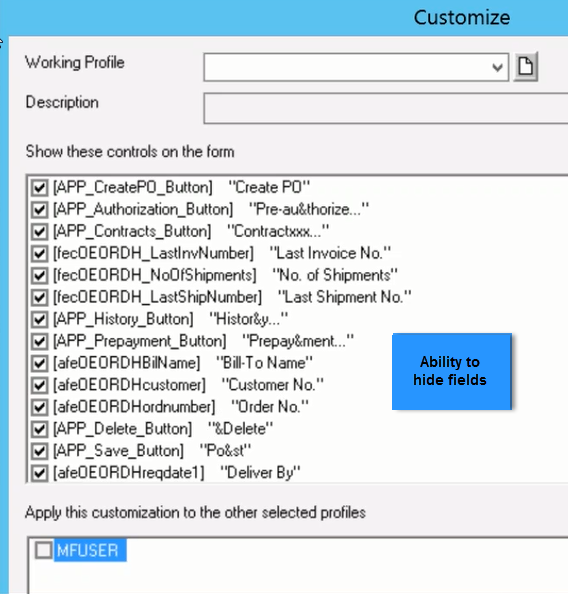The height and width of the screenshot is (594, 568).
Task: Hide the Deliver By field
Action: click(40, 473)
